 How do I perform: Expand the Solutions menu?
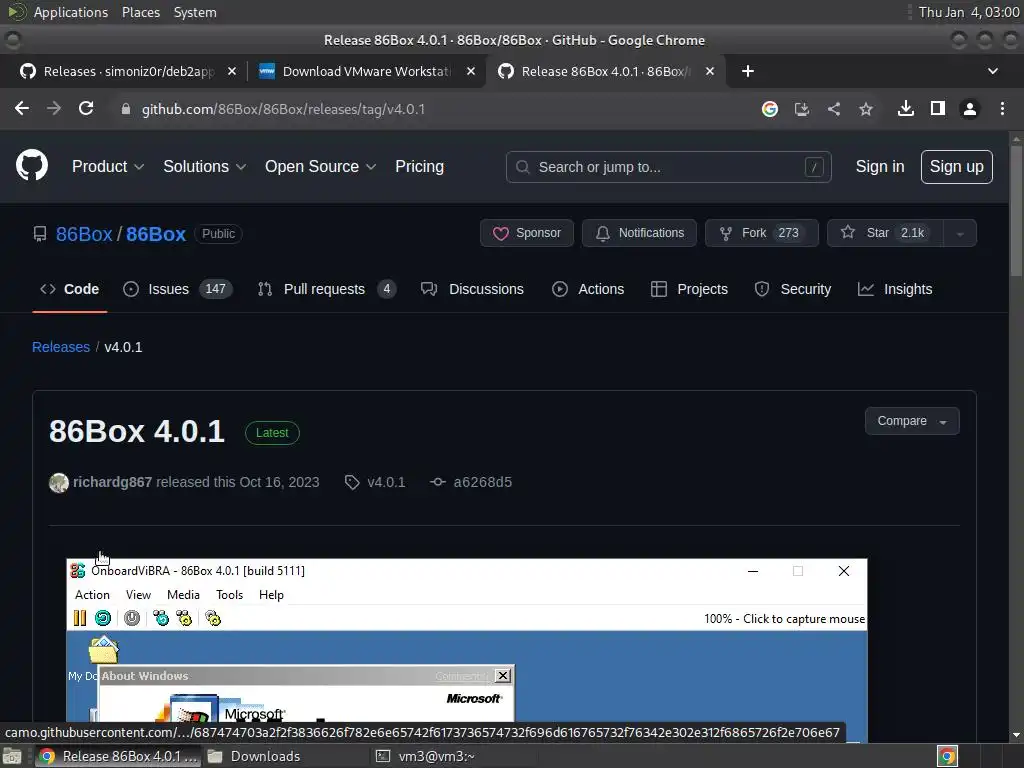[x=204, y=167]
